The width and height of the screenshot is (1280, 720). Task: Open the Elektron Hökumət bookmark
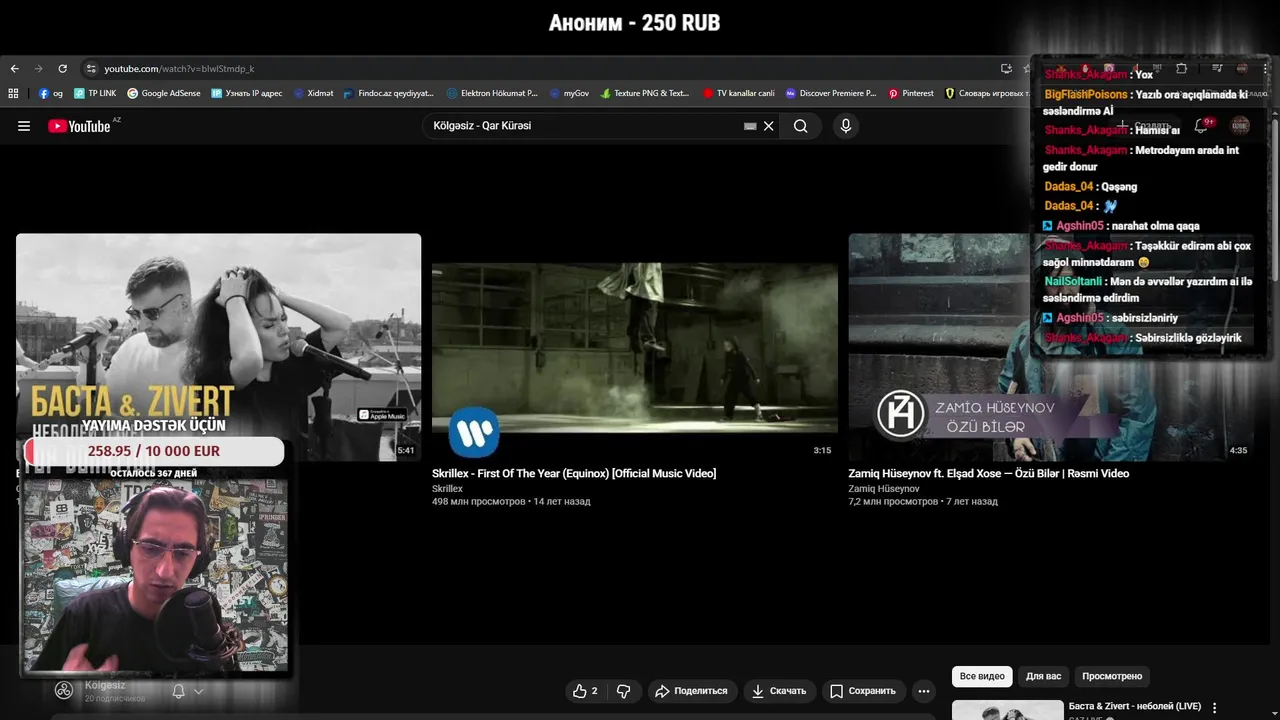point(492,93)
